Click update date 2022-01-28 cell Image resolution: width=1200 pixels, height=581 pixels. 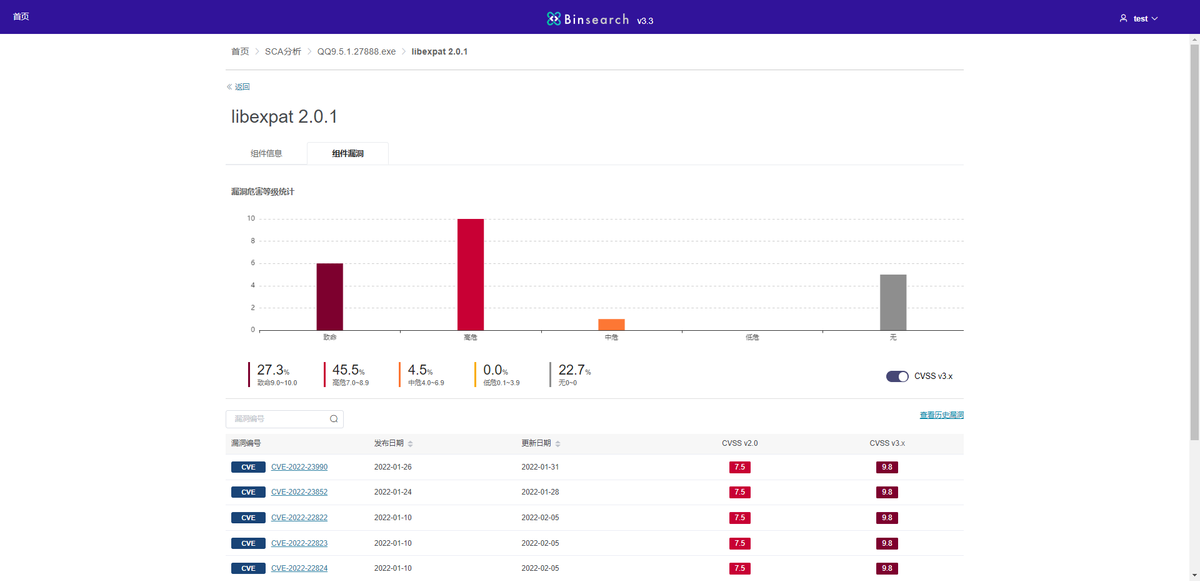pos(540,492)
